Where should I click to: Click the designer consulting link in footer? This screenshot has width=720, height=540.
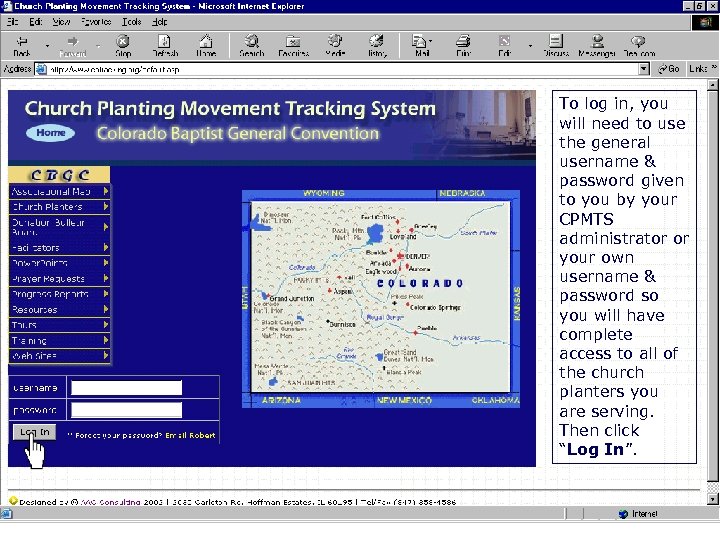(x=110, y=502)
